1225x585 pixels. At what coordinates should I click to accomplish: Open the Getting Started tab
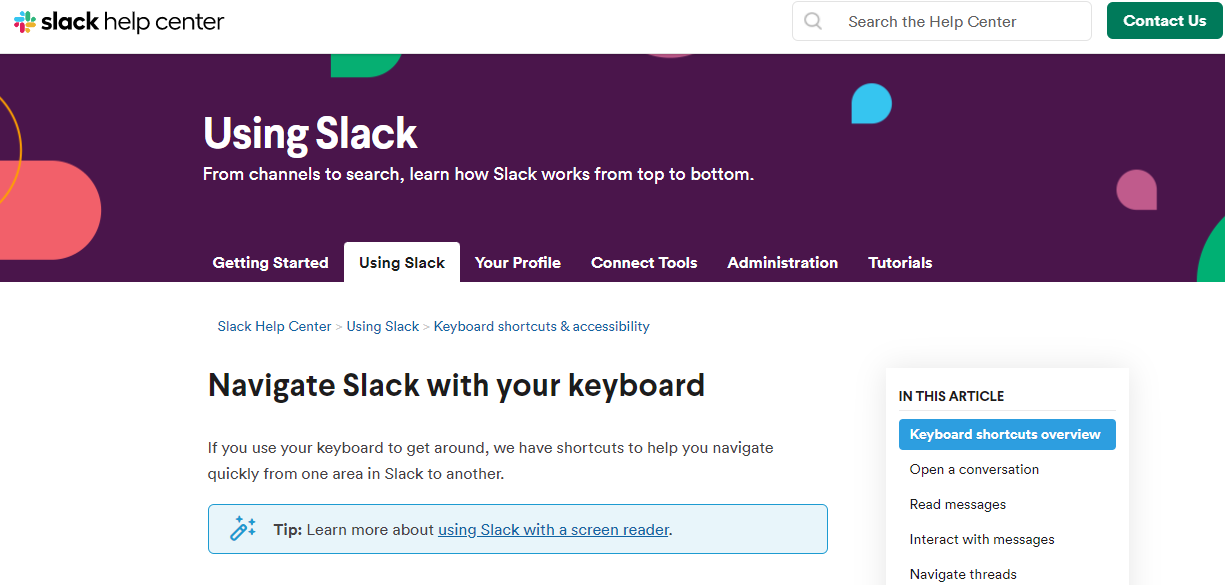(x=270, y=262)
